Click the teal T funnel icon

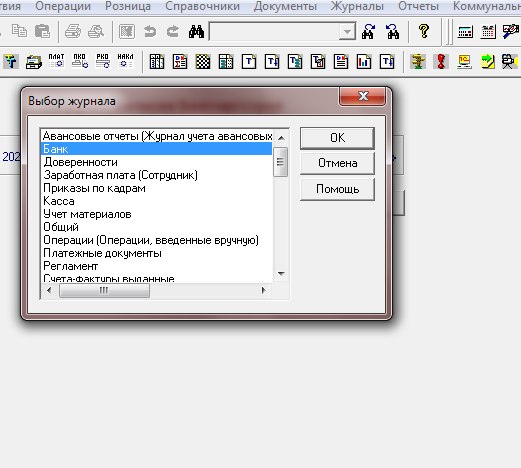11,62
